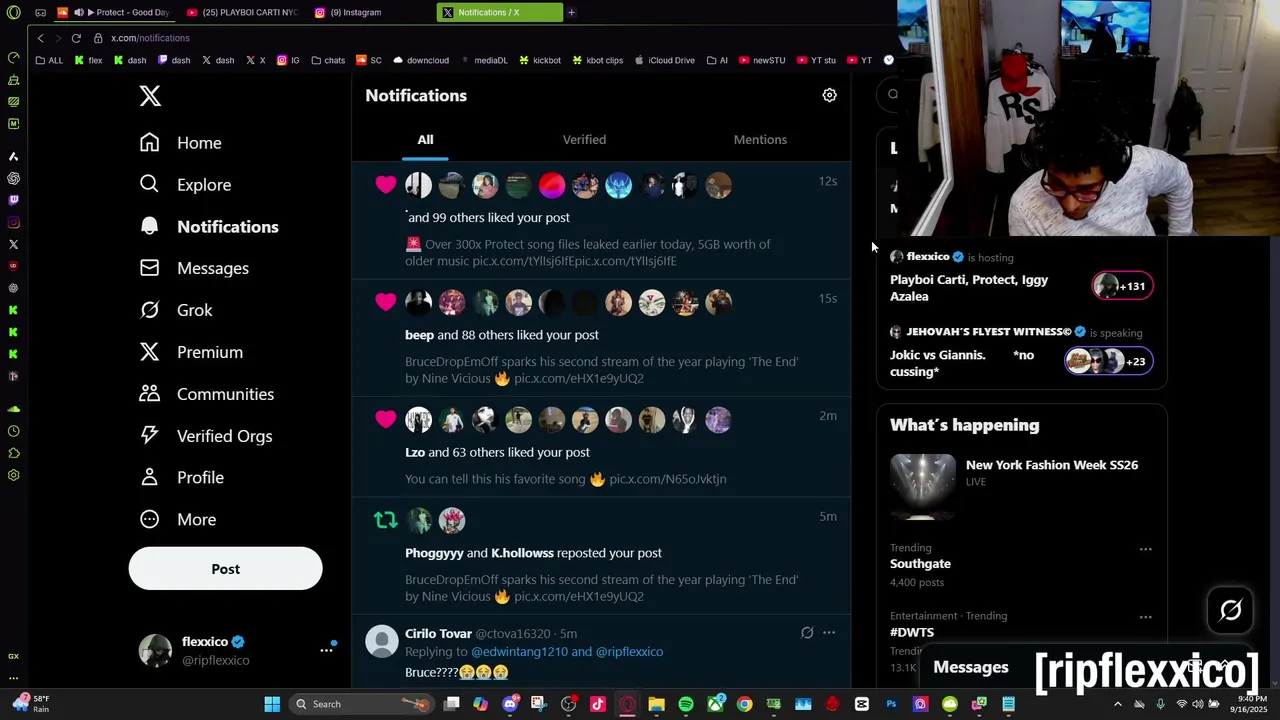Open the IG bookmark
This screenshot has width=1280, height=720.
click(x=288, y=60)
